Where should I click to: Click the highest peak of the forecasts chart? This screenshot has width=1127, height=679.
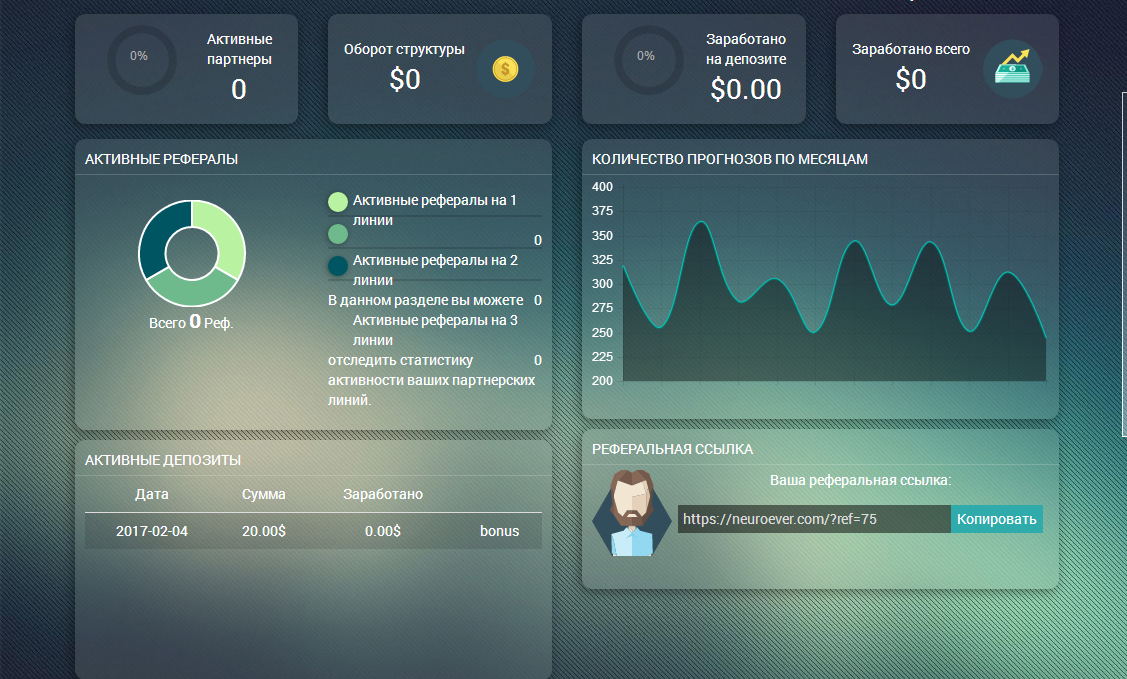(701, 223)
